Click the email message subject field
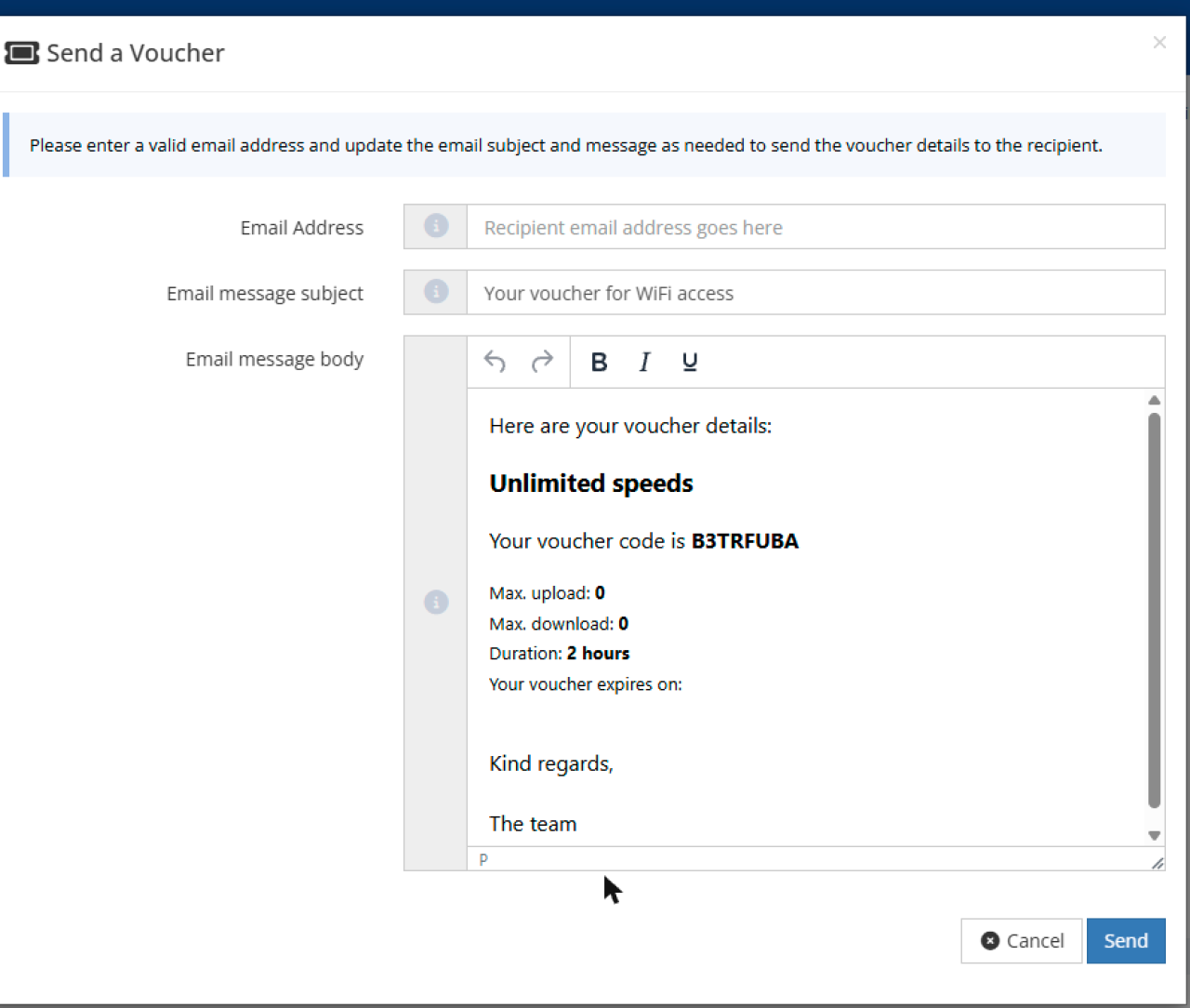The image size is (1190, 1008). 815,293
